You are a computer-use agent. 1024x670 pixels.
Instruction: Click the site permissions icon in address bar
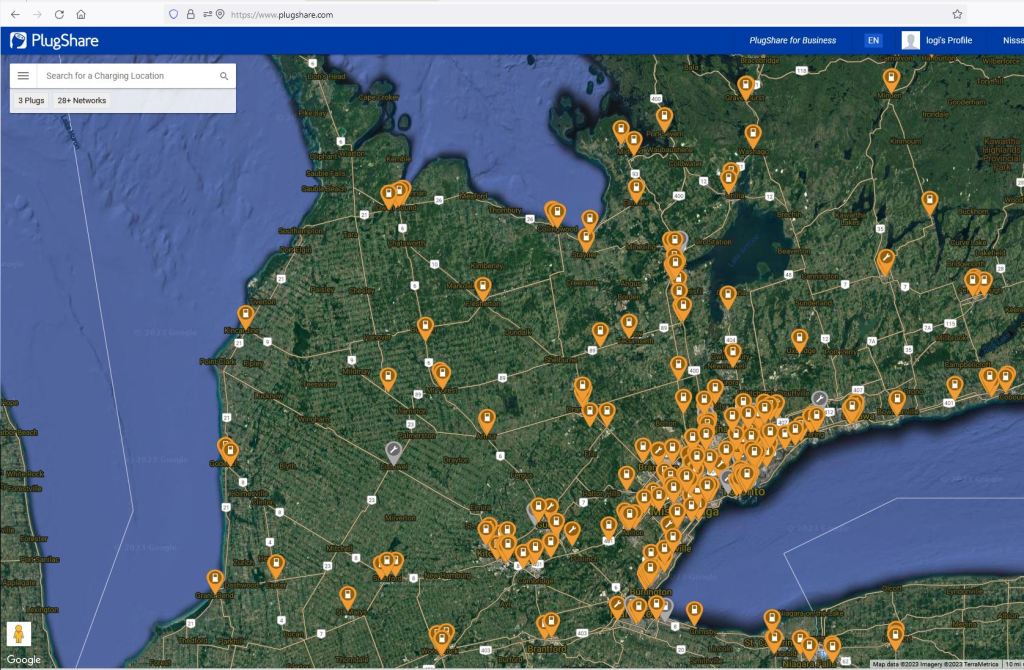[206, 15]
